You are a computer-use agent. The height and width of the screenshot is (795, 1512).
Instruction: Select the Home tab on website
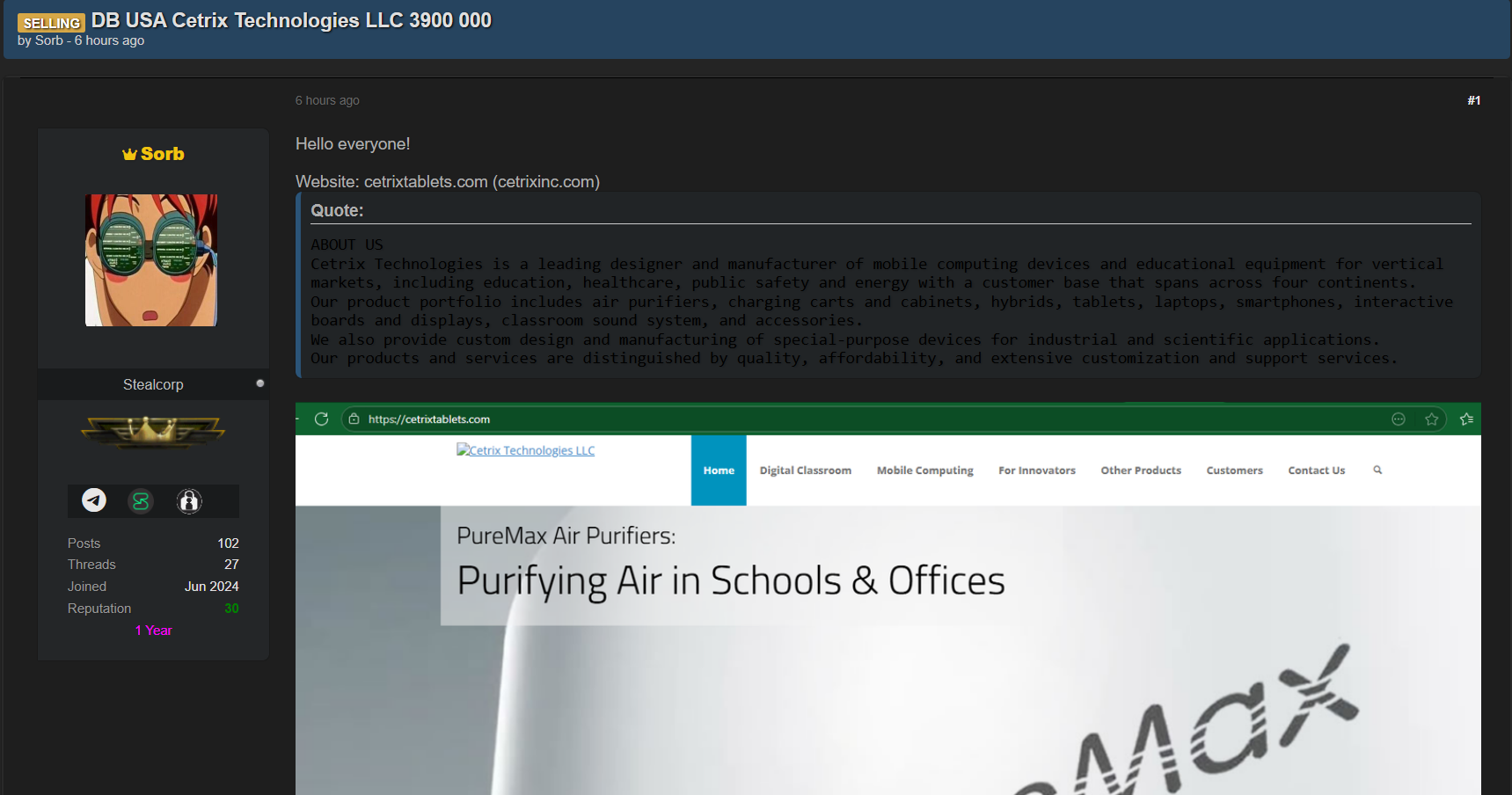pos(719,470)
